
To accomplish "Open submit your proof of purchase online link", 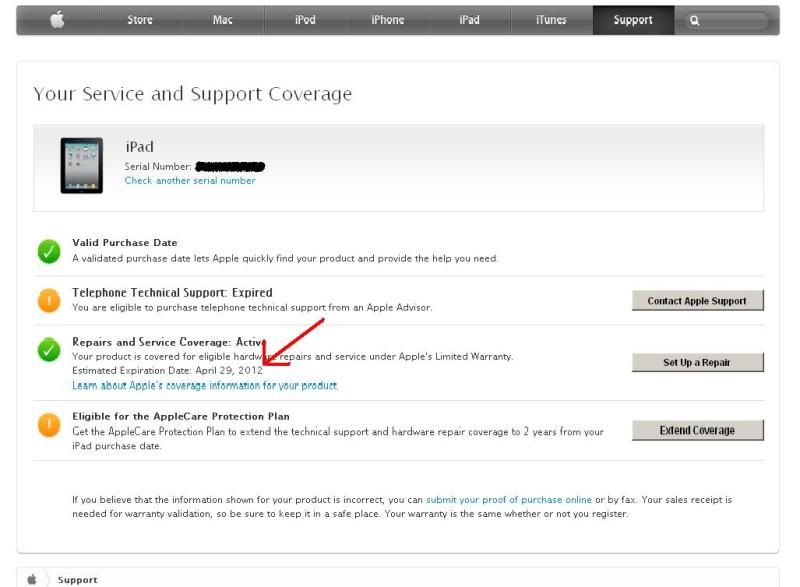I will tap(509, 500).
